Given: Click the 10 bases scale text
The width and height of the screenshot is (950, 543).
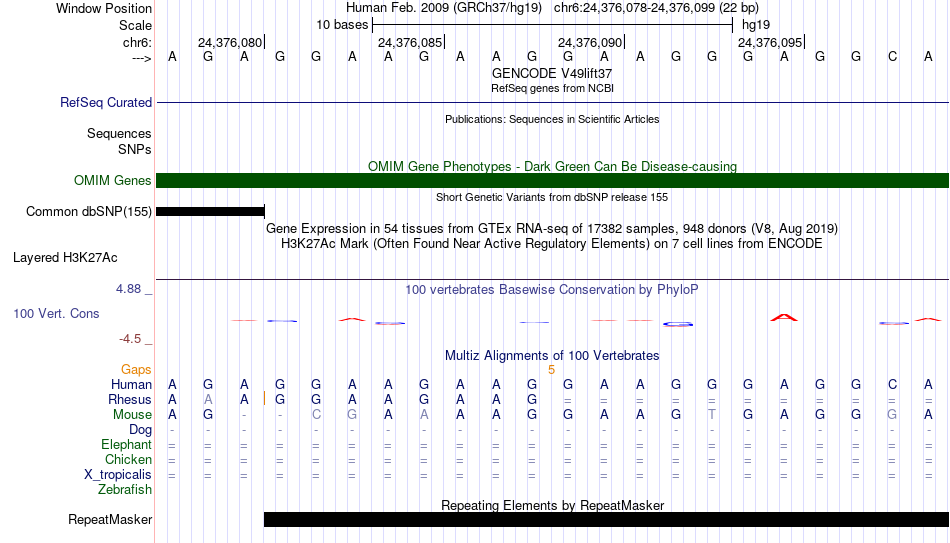Looking at the screenshot, I should (342, 25).
